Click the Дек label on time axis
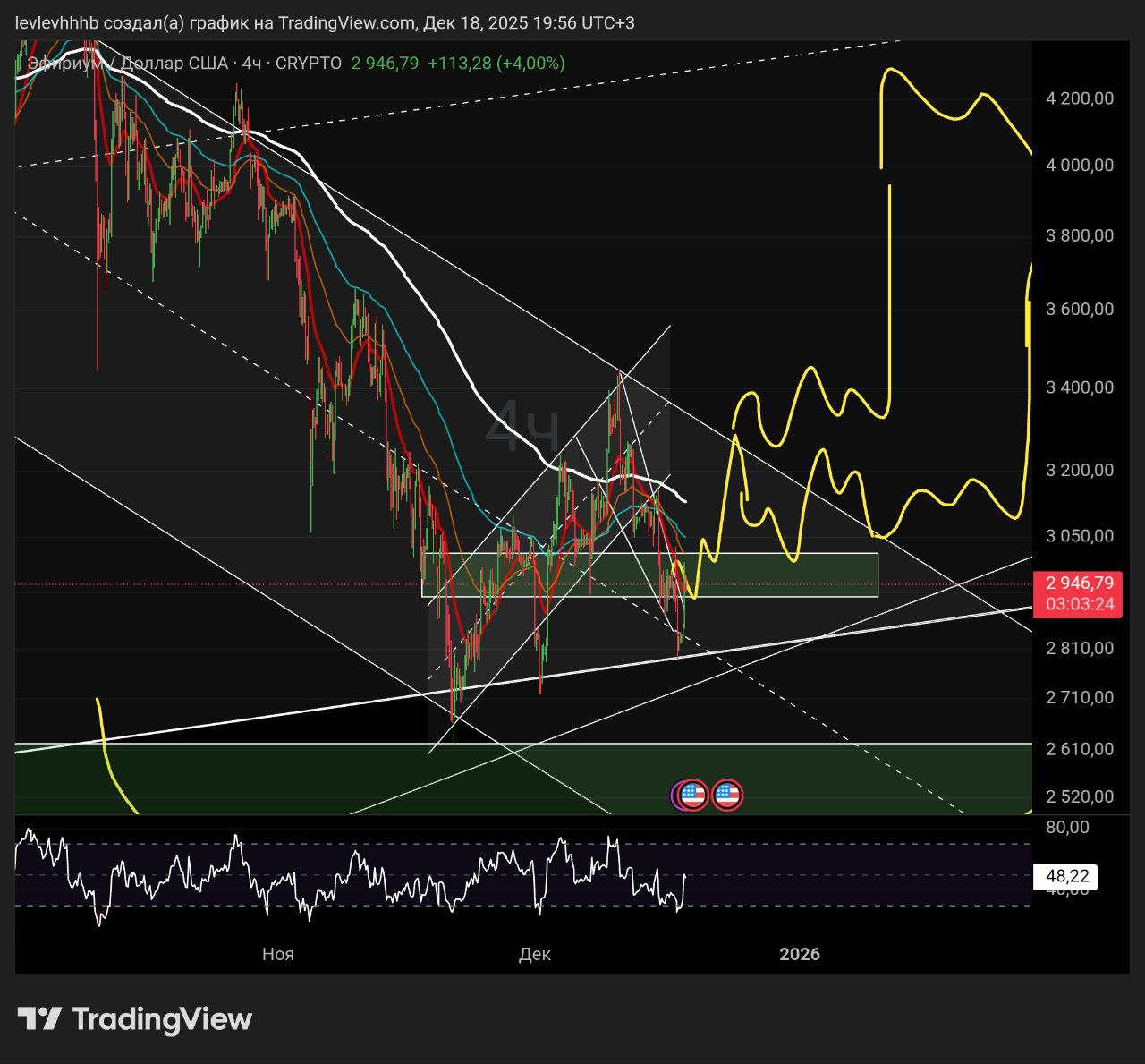Viewport: 1145px width, 1064px height. (535, 954)
